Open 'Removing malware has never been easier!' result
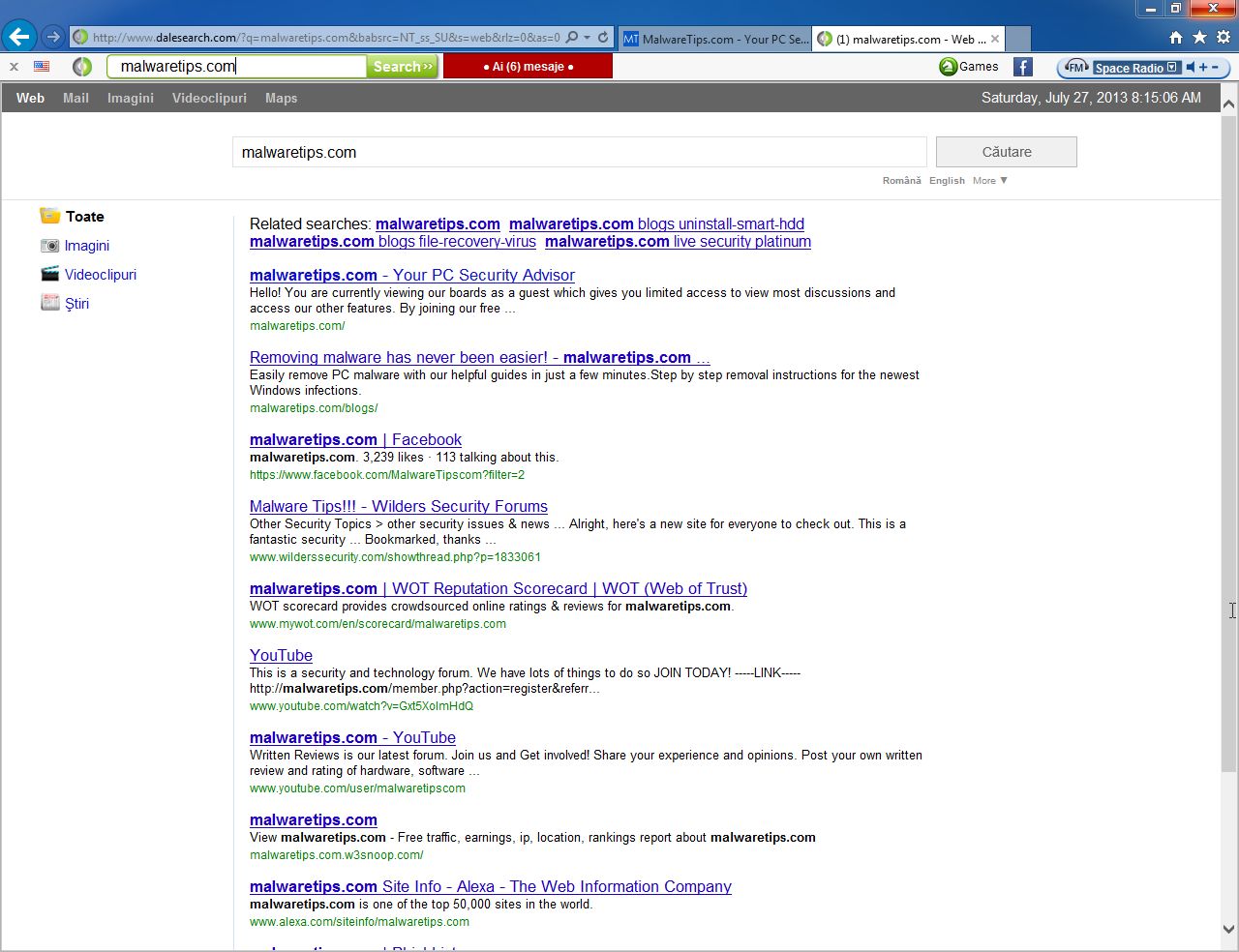 tap(480, 358)
